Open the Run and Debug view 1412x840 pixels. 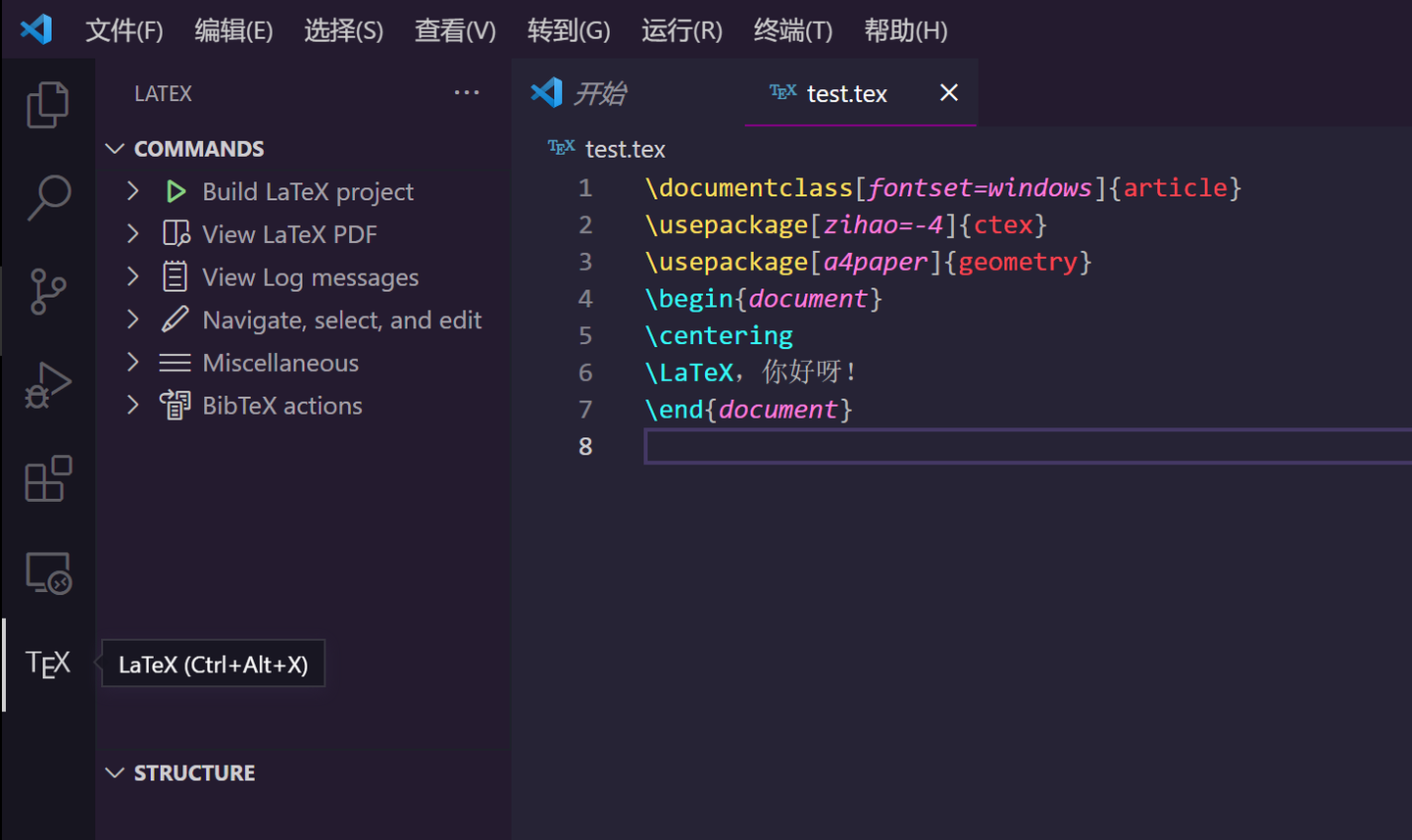point(47,384)
